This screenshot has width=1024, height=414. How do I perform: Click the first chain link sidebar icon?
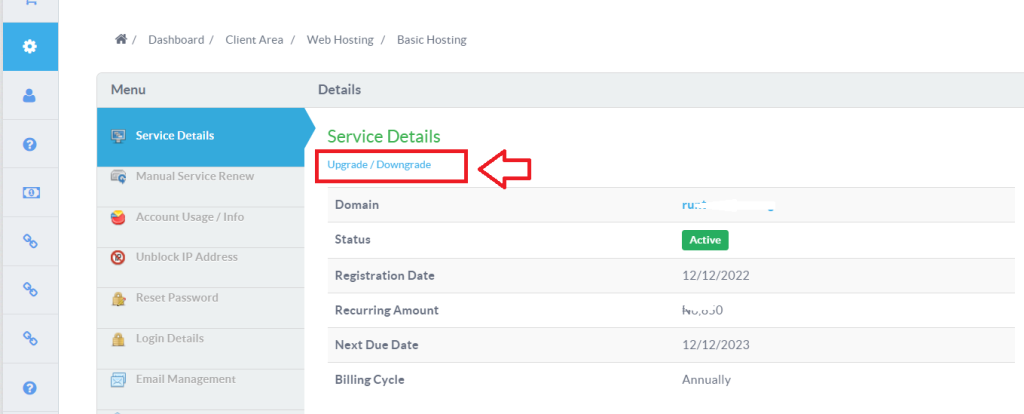30,241
